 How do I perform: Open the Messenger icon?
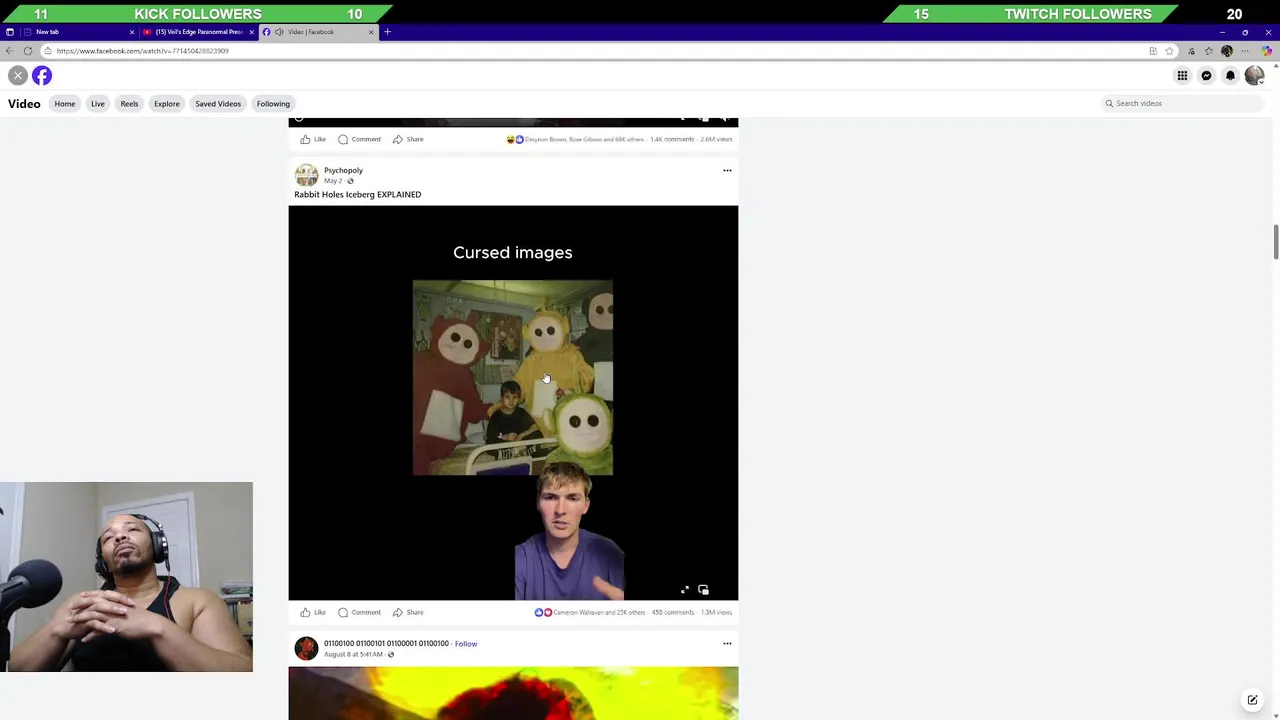(1206, 76)
